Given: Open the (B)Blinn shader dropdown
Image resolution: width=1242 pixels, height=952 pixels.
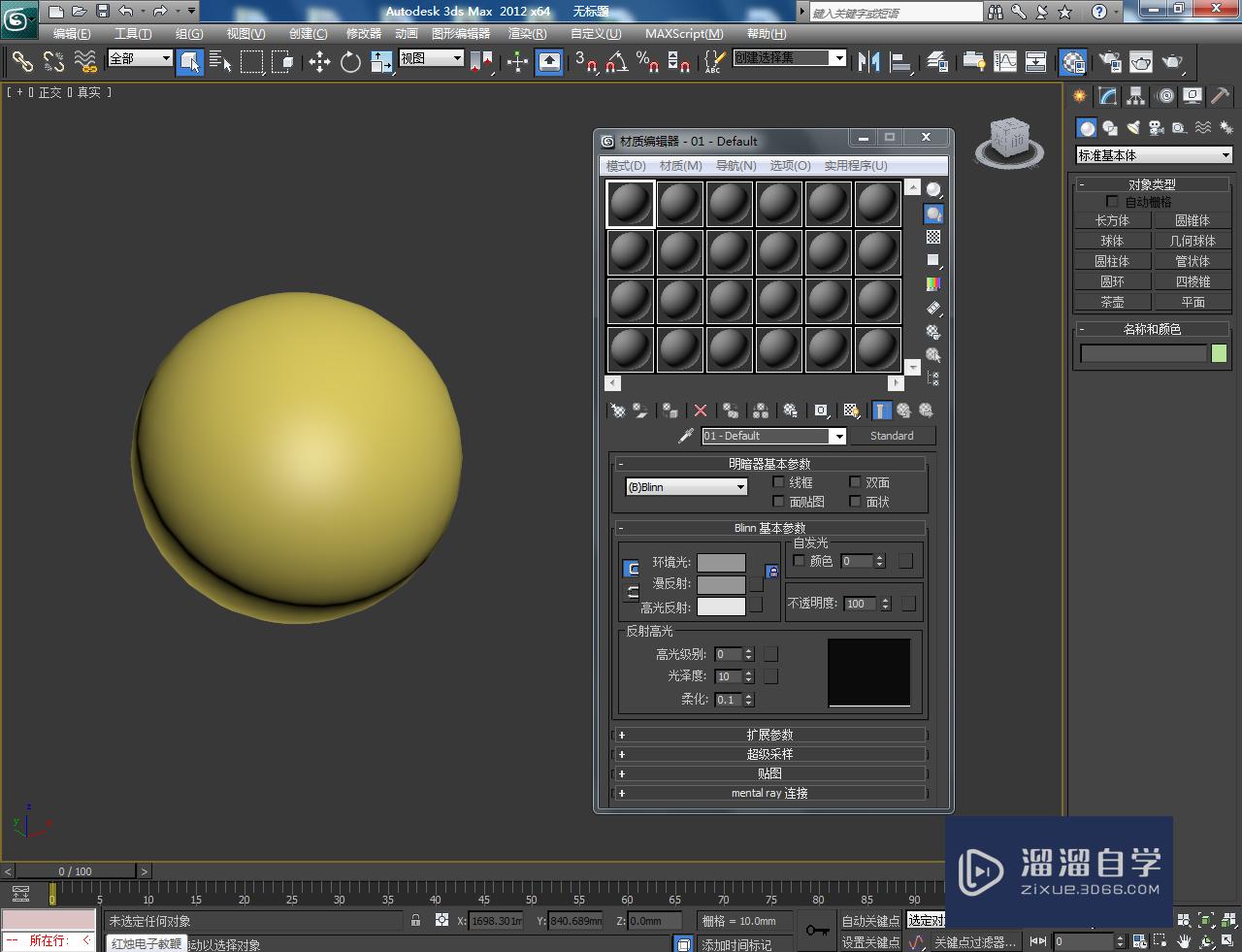Looking at the screenshot, I should coord(686,487).
